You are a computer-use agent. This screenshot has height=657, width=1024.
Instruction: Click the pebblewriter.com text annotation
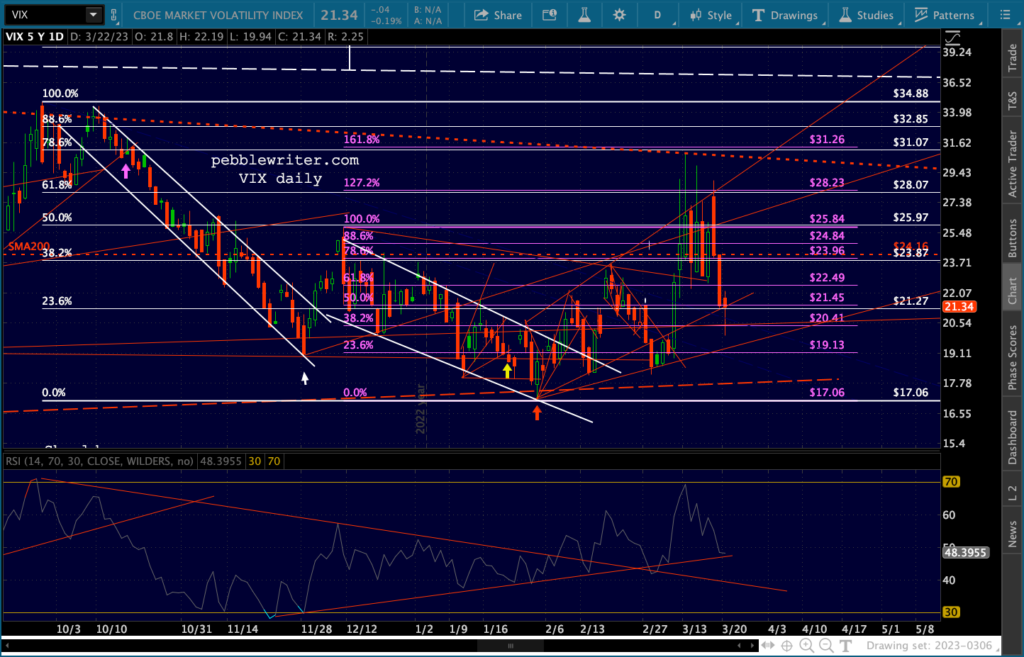coord(285,160)
